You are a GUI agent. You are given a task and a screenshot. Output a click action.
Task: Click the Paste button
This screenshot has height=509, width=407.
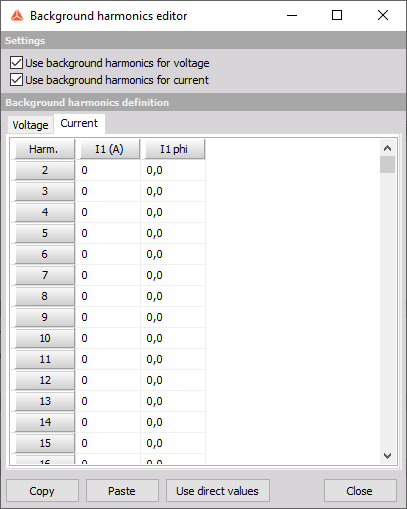click(122, 490)
